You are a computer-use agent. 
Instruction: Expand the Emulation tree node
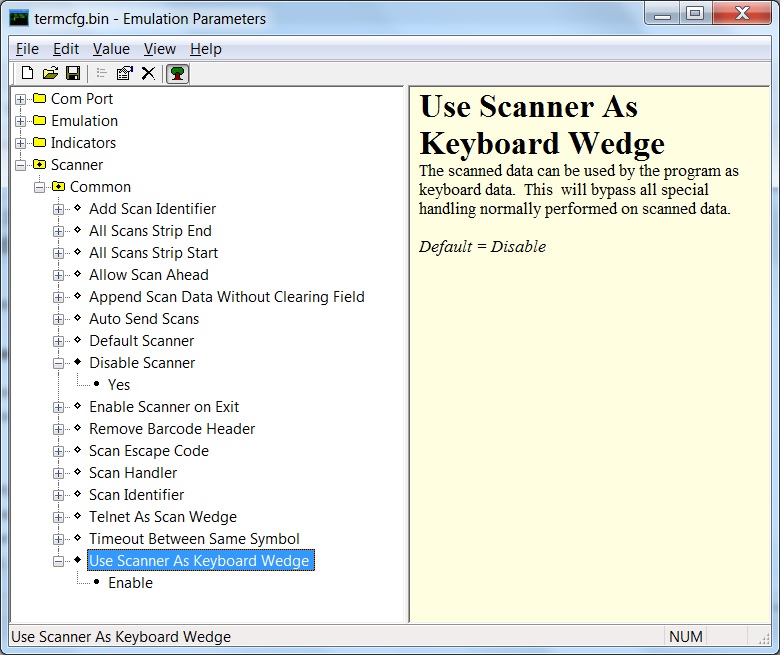(20, 121)
